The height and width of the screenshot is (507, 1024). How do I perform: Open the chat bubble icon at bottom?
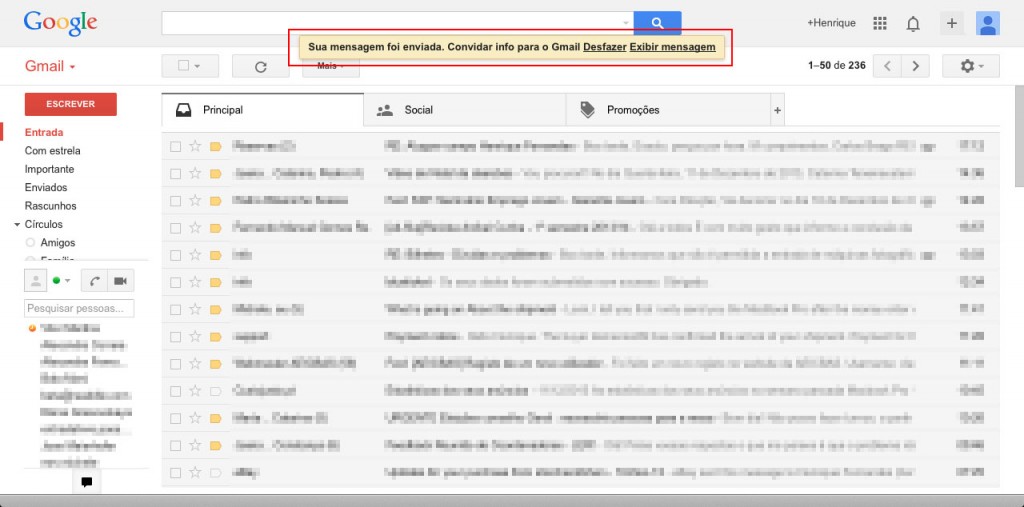coord(86,482)
